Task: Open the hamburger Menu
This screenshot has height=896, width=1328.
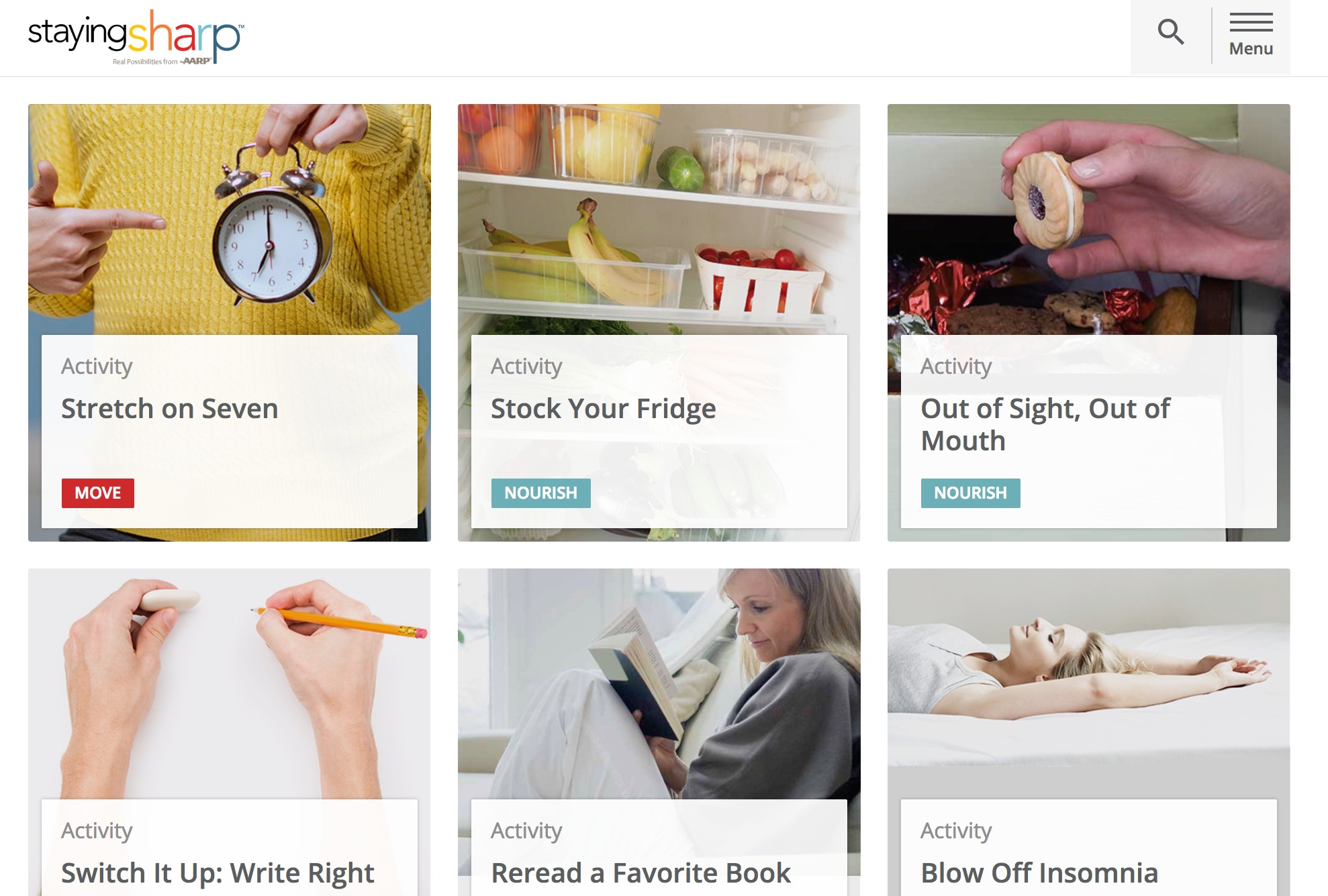Action: tap(1251, 35)
